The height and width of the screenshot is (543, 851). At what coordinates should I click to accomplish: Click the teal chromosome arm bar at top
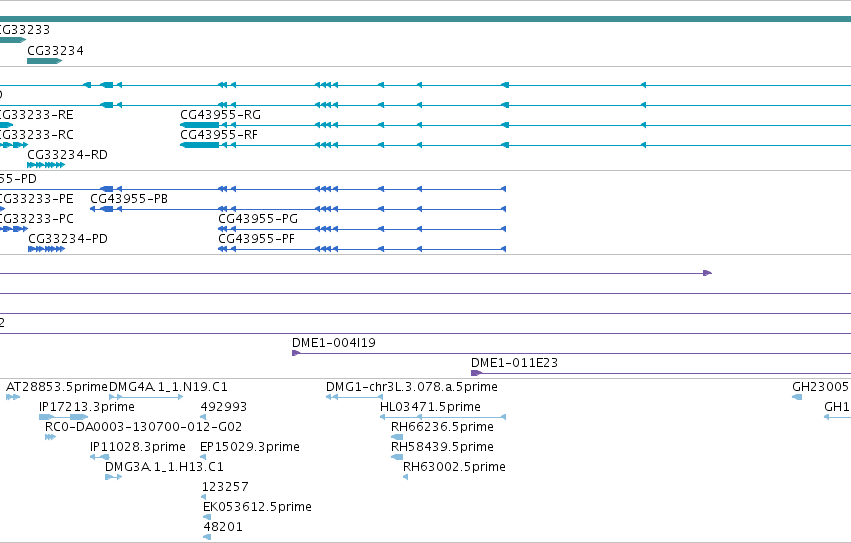click(x=426, y=19)
